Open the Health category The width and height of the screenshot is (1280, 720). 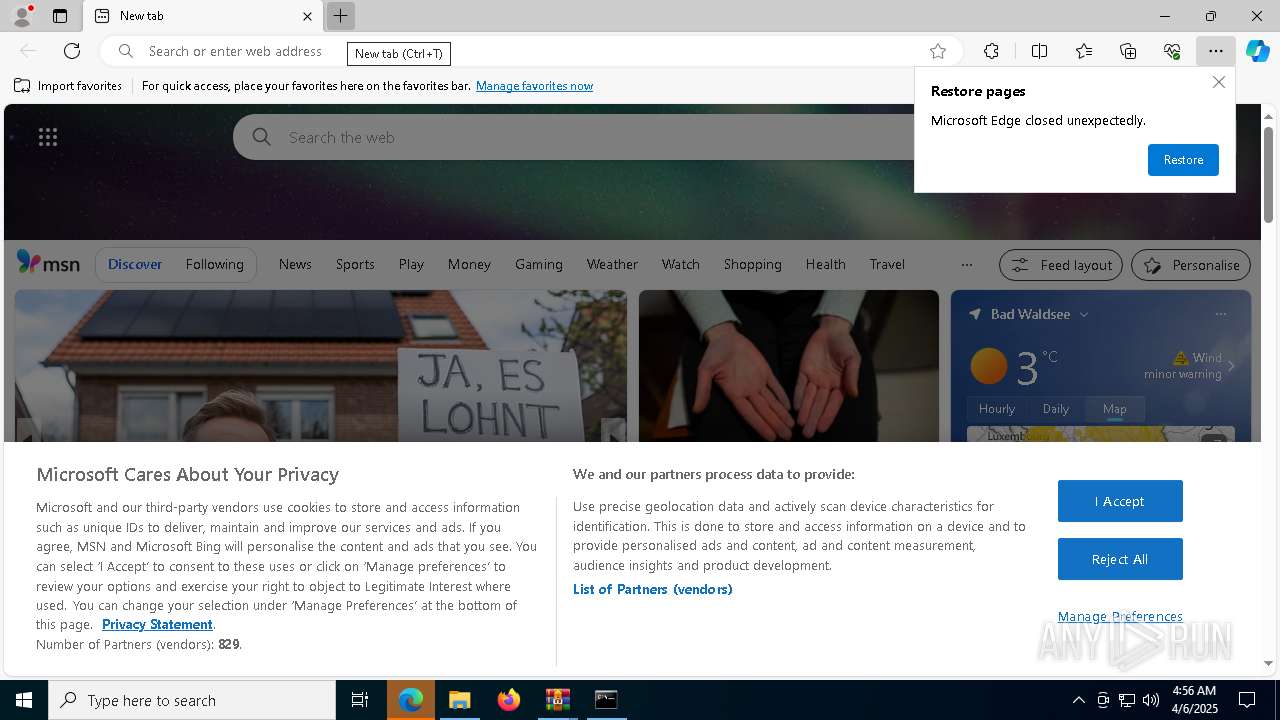pos(826,264)
